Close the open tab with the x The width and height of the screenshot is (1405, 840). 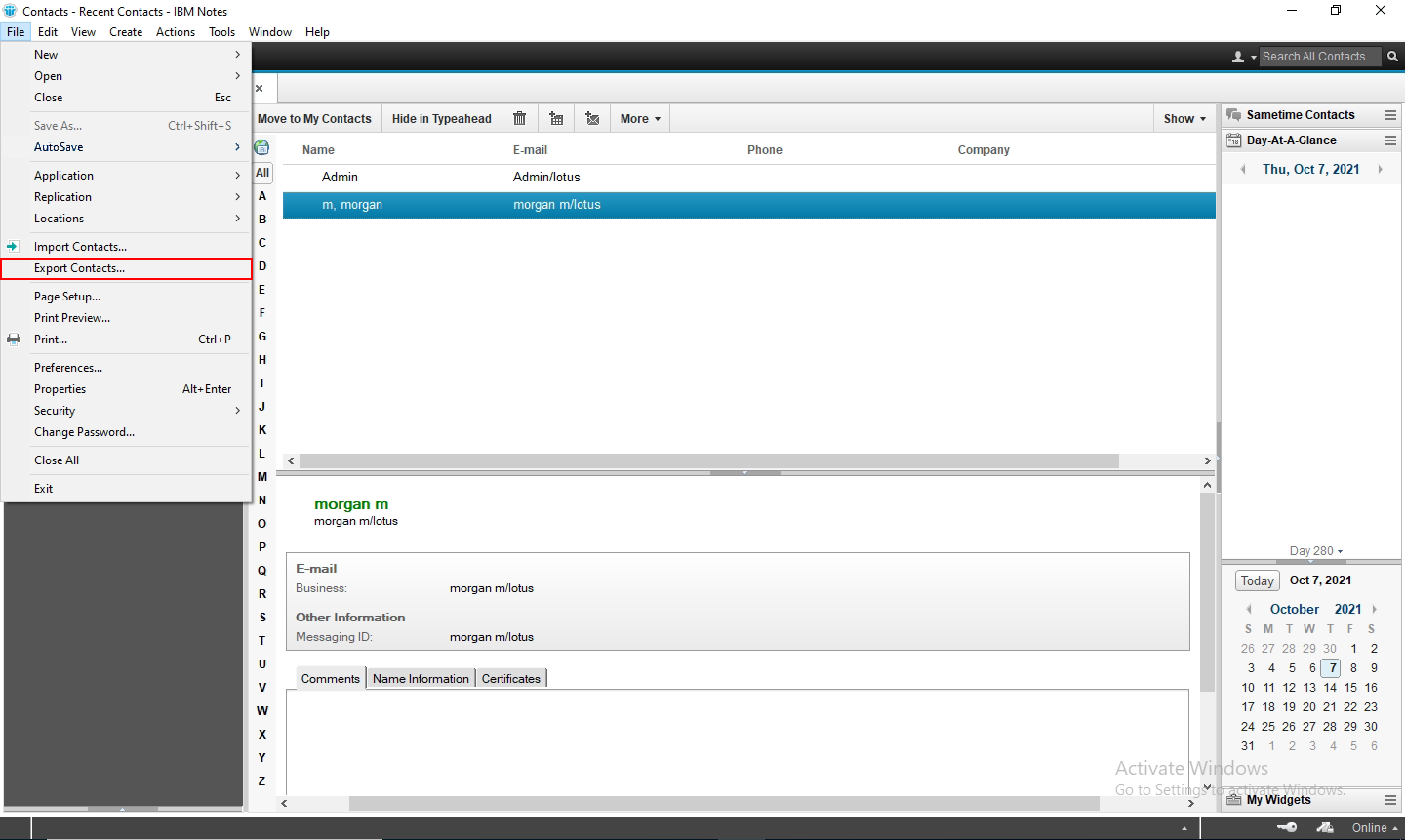(x=260, y=89)
